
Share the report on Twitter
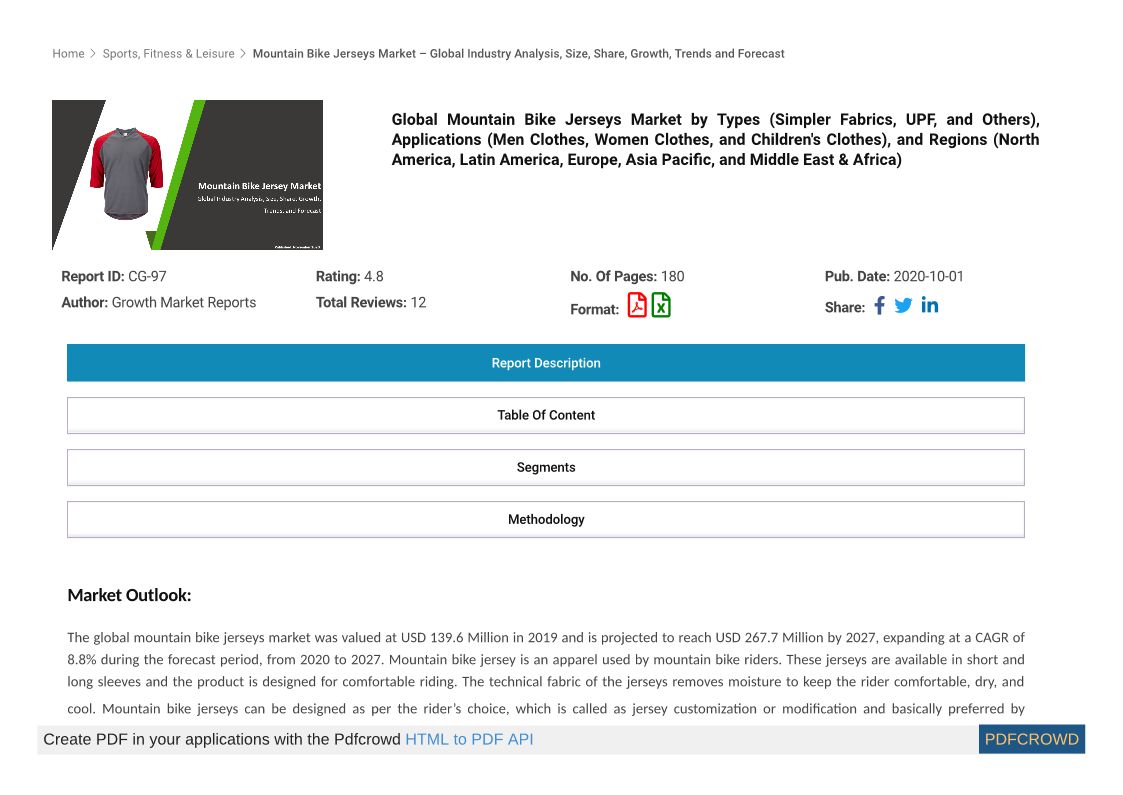(x=903, y=306)
